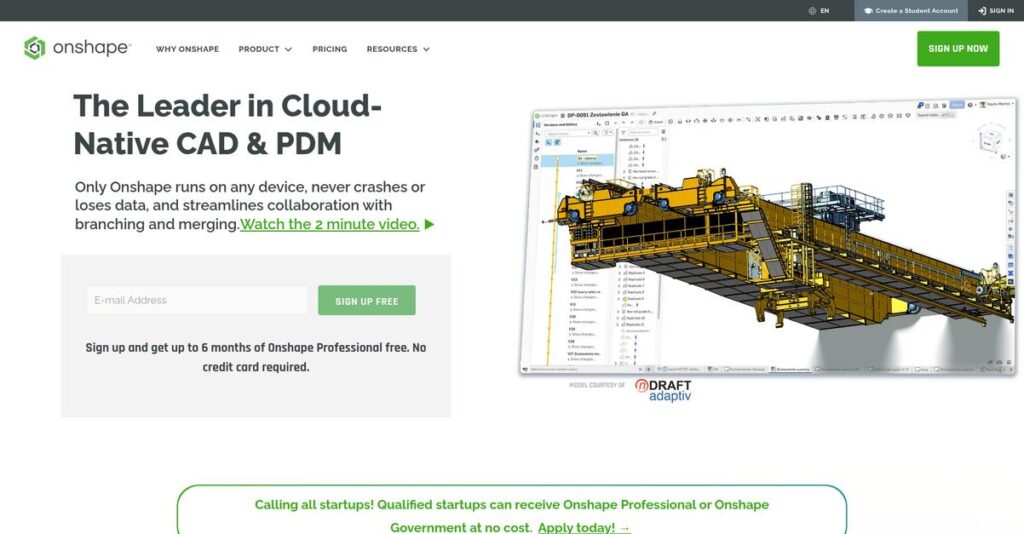Open Watch the 2 minute video link
This screenshot has height=534, width=1024.
coord(330,224)
